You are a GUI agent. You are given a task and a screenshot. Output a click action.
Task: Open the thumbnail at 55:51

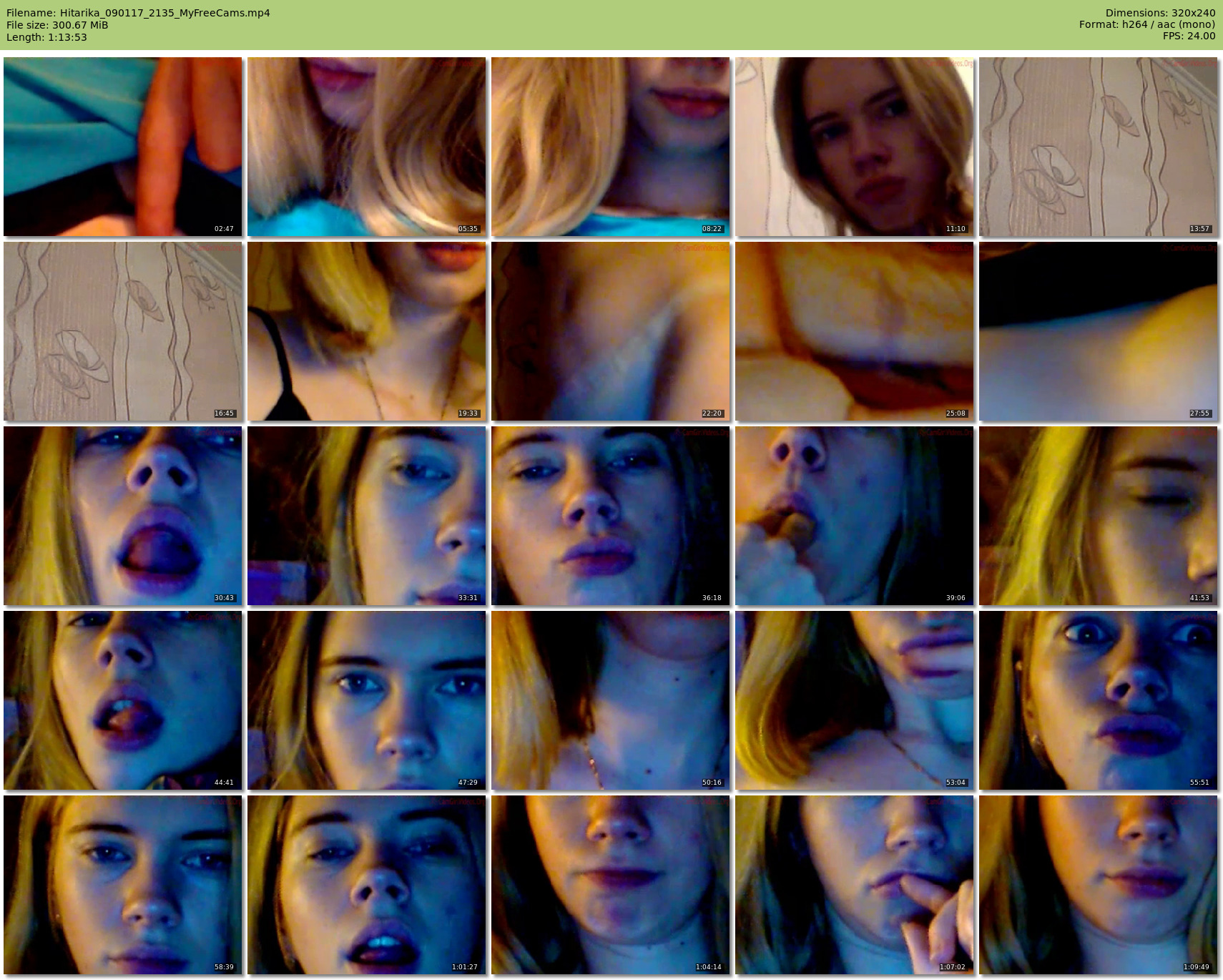point(1098,700)
